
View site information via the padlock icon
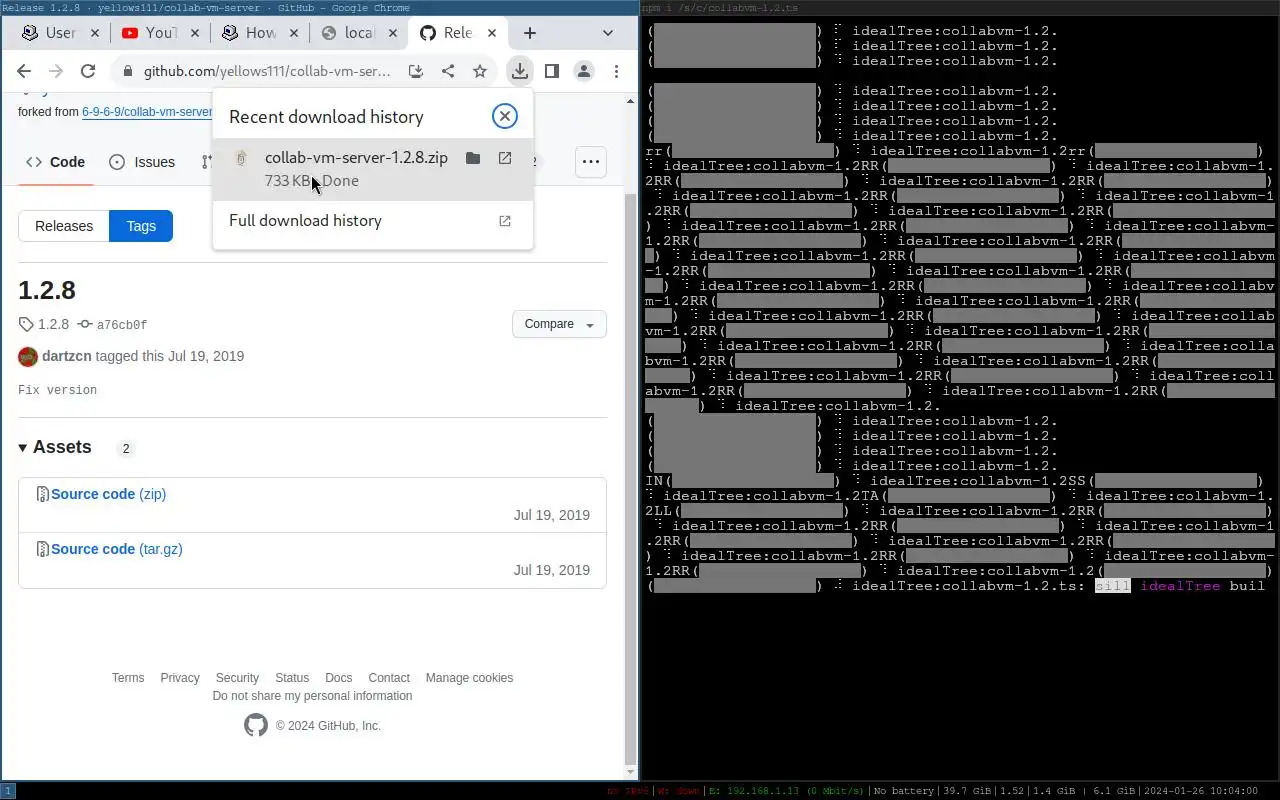[x=128, y=72]
